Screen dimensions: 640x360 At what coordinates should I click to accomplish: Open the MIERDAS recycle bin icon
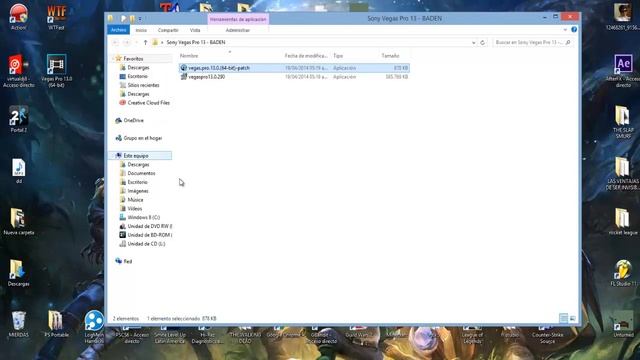pos(18,324)
